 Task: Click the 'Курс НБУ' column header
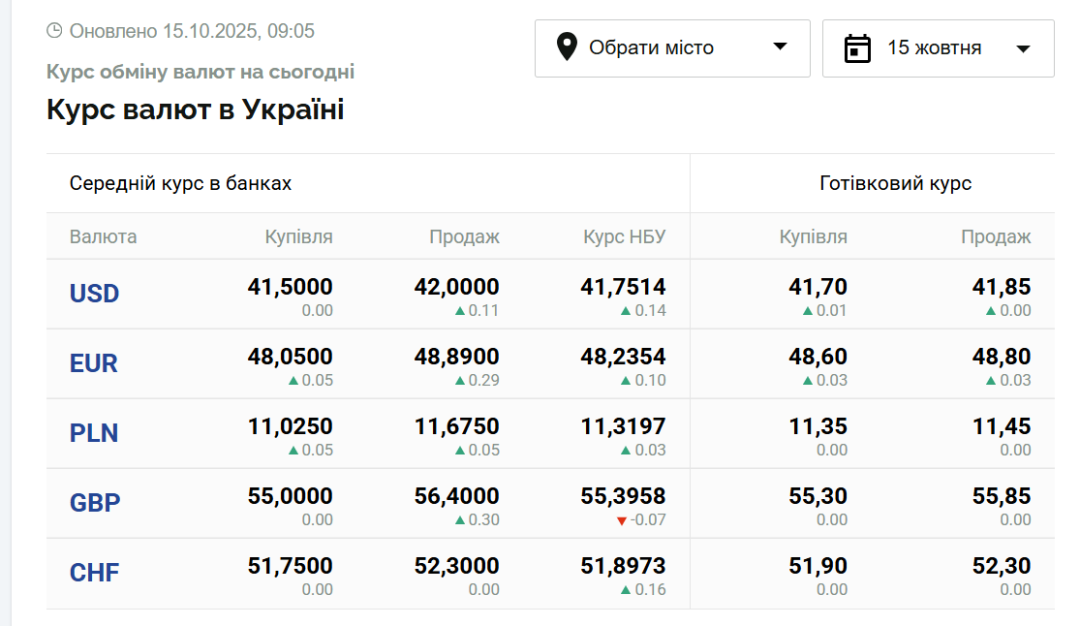coord(624,237)
